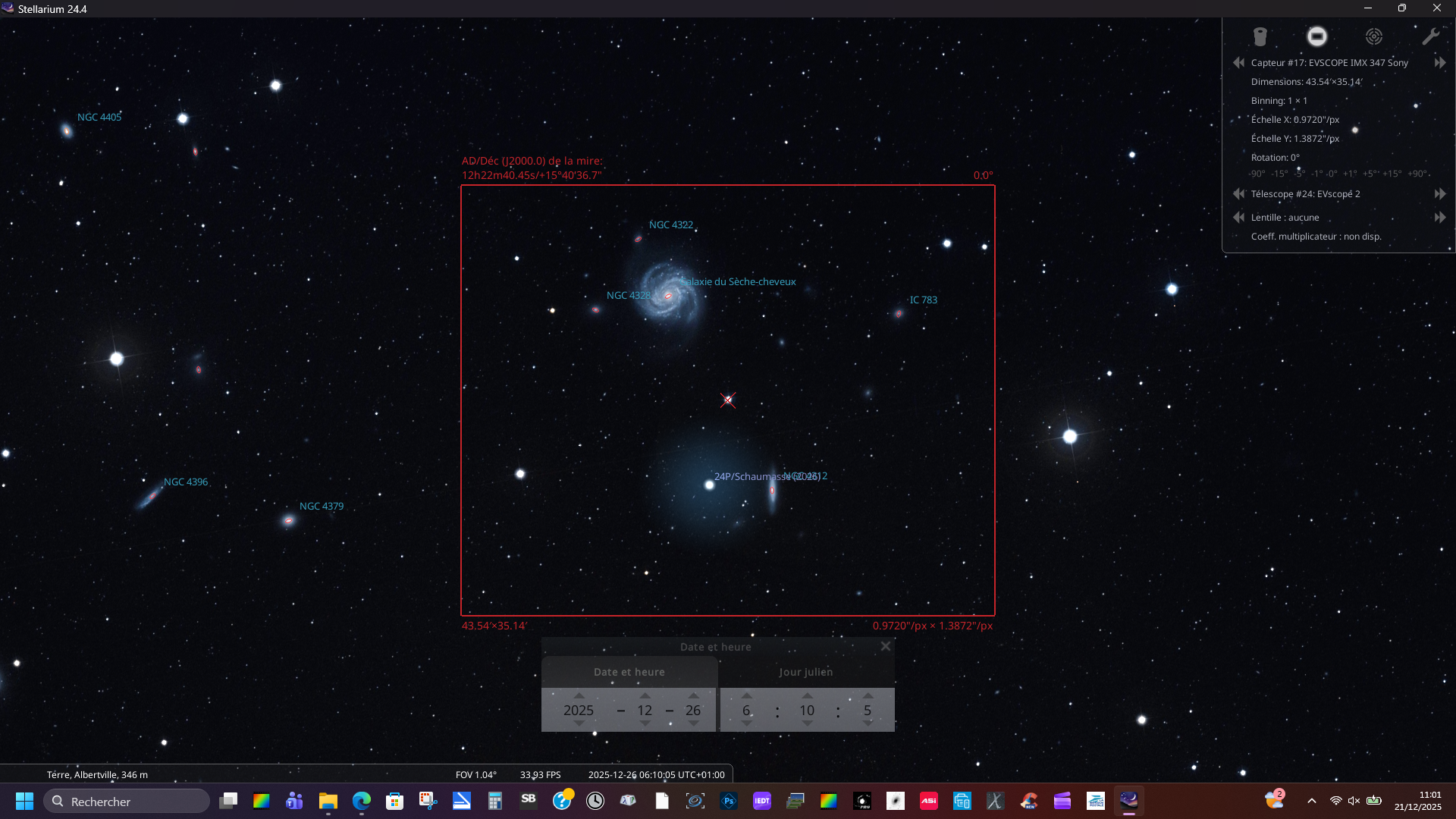Select next lens (Lentille) arrow

pyautogui.click(x=1439, y=218)
